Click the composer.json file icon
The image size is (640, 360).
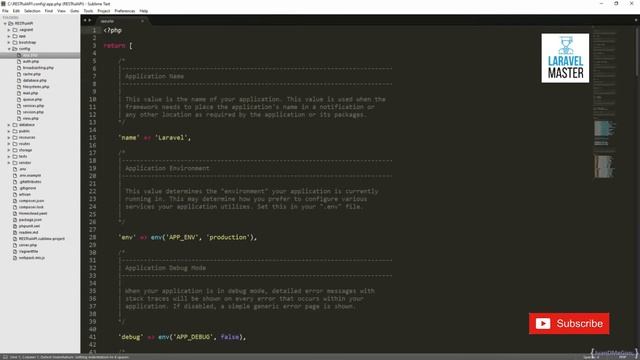pos(15,201)
